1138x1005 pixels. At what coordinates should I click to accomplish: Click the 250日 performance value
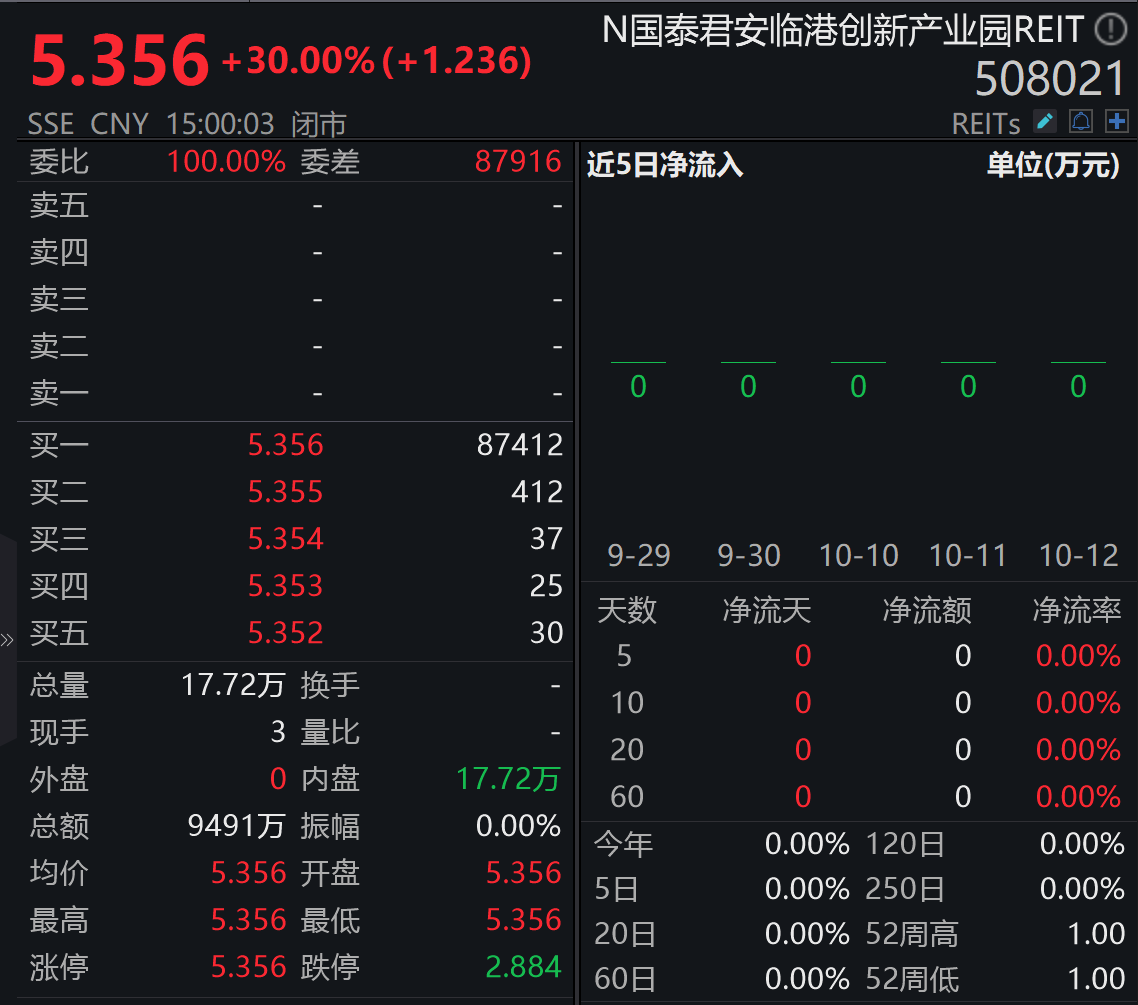1081,889
